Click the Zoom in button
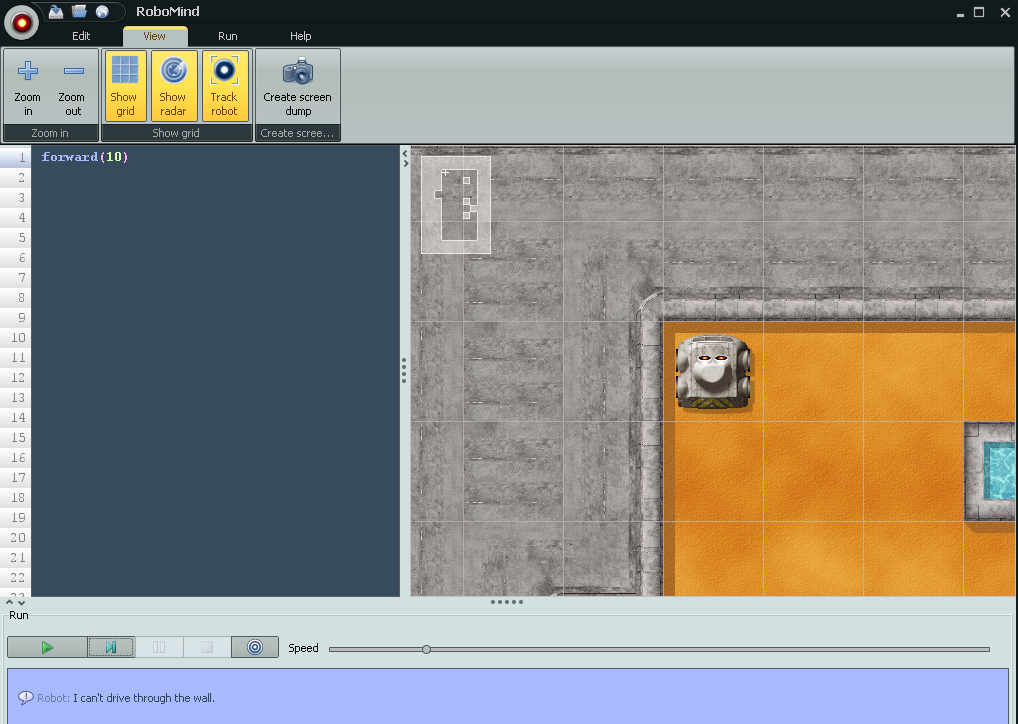The width and height of the screenshot is (1018, 724). point(28,86)
